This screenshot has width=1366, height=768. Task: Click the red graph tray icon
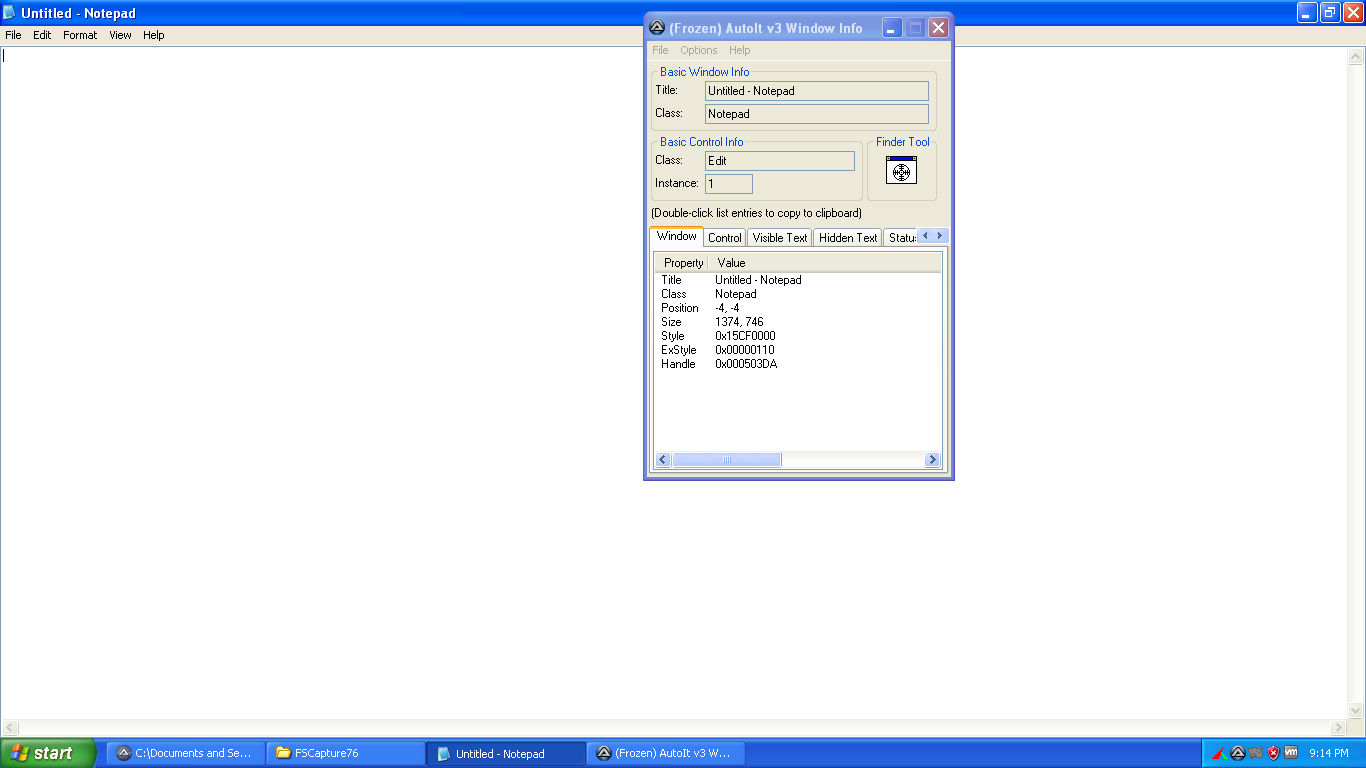pyautogui.click(x=1220, y=752)
